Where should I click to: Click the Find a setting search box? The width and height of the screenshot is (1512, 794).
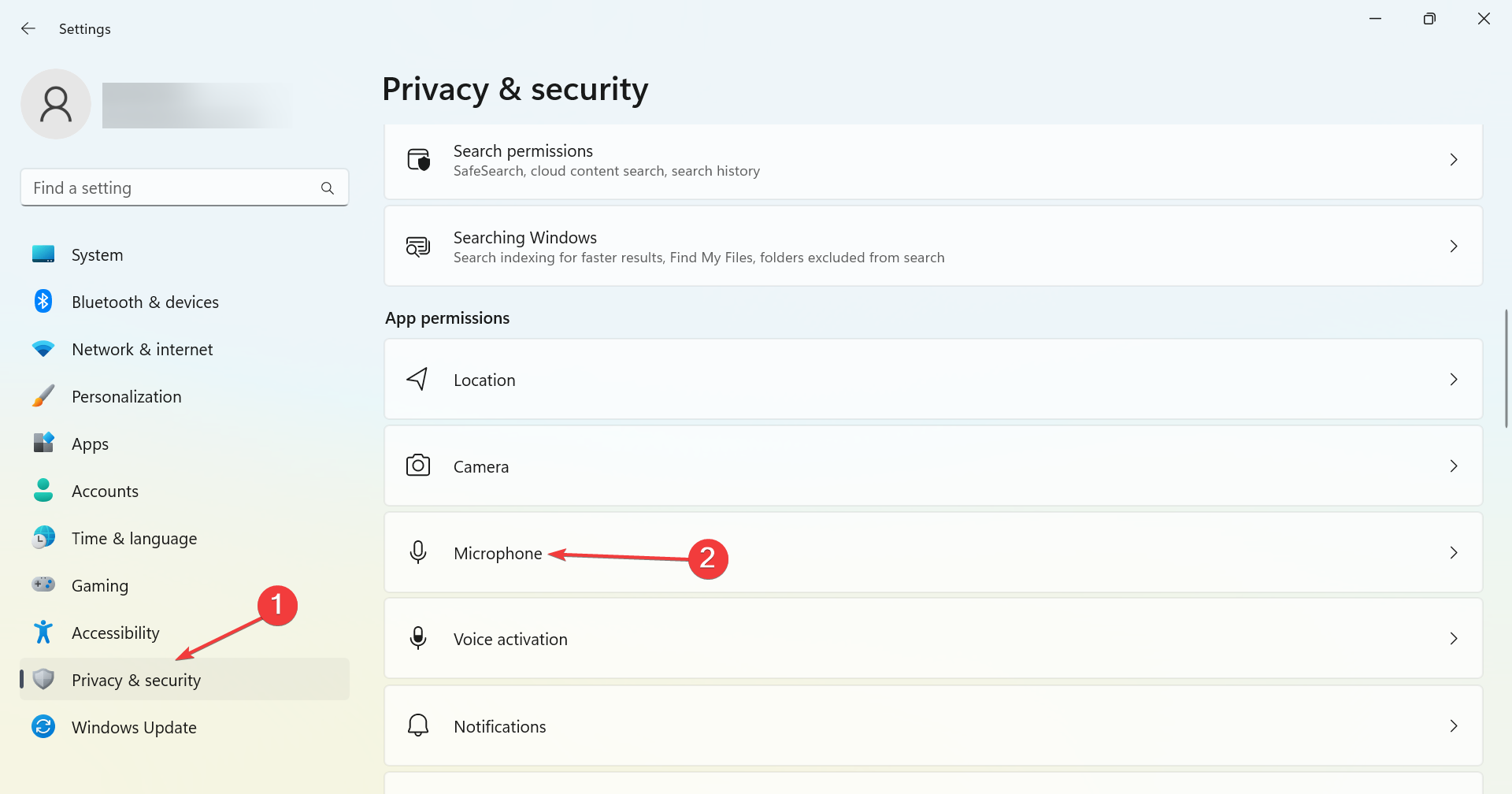click(184, 187)
